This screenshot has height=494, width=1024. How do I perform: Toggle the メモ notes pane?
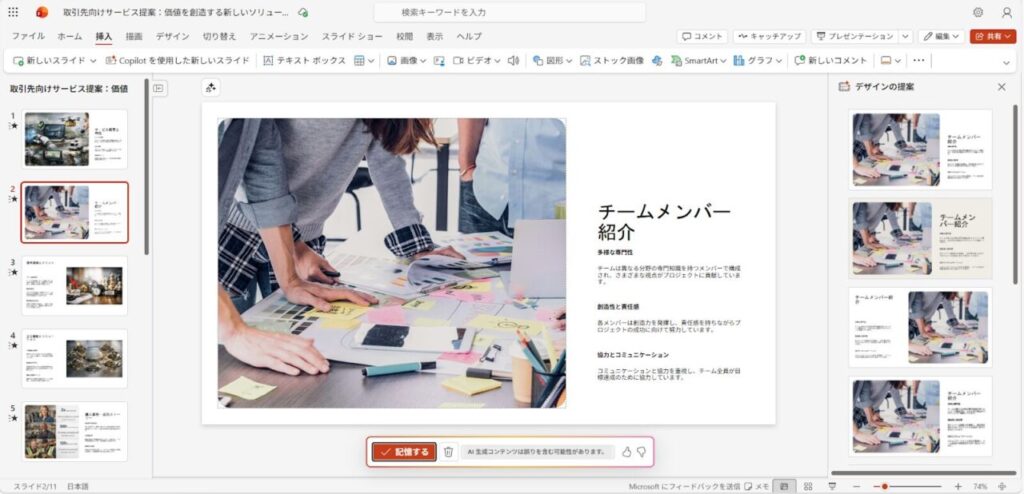click(756, 485)
